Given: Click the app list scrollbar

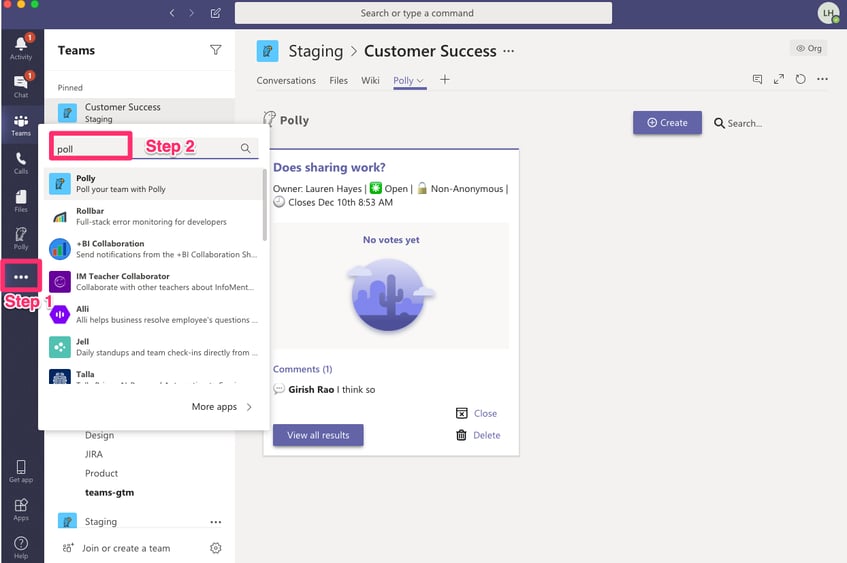Looking at the screenshot, I should 265,205.
